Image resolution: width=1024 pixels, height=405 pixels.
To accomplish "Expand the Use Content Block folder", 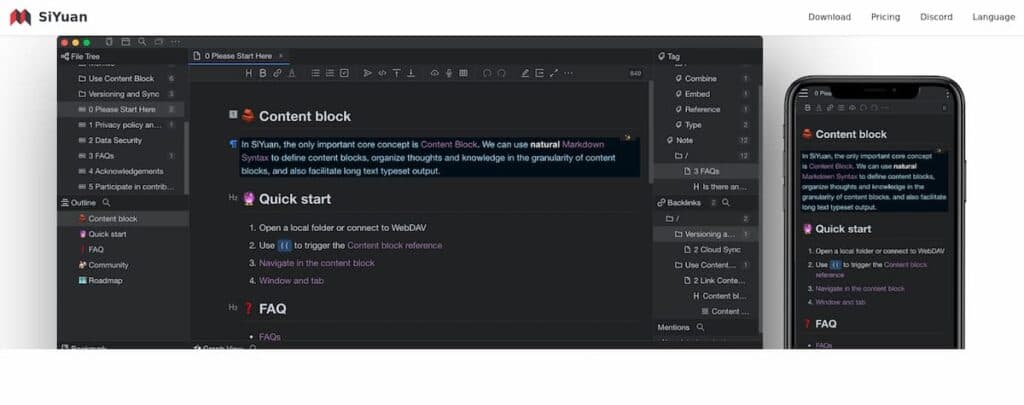I will click(x=116, y=78).
